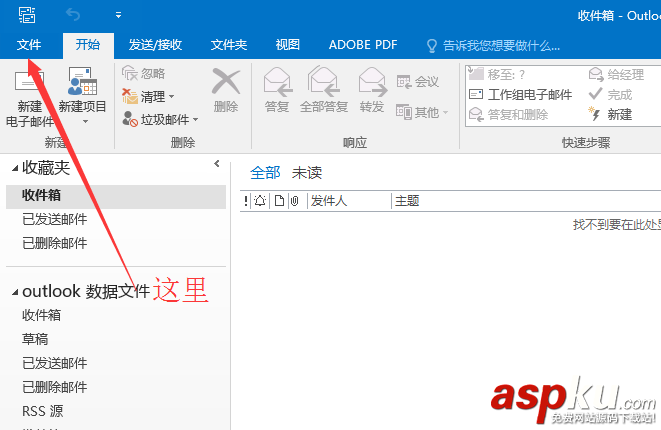This screenshot has height=430, width=661.
Task: Select the 新建 lightning quick step
Action: 610,114
